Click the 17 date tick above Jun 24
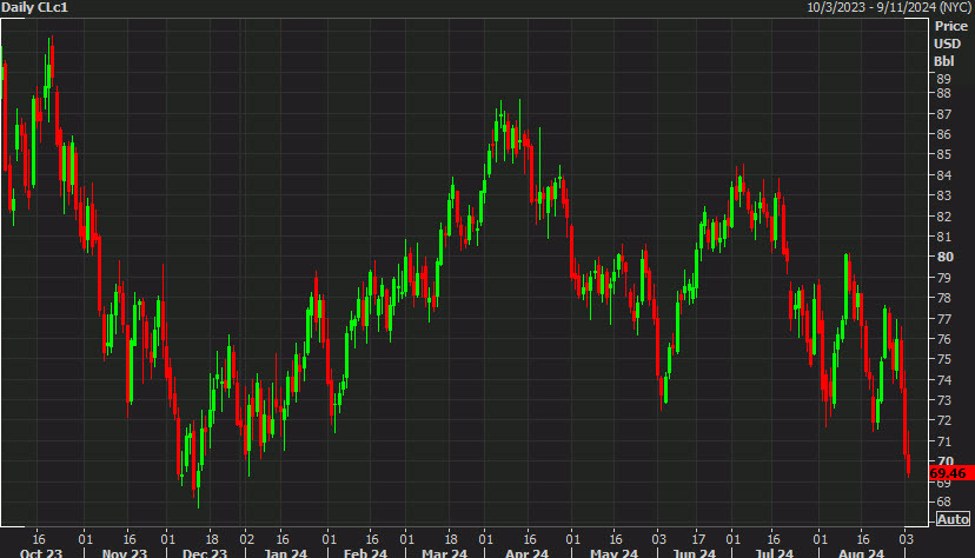975x558 pixels. (x=698, y=536)
